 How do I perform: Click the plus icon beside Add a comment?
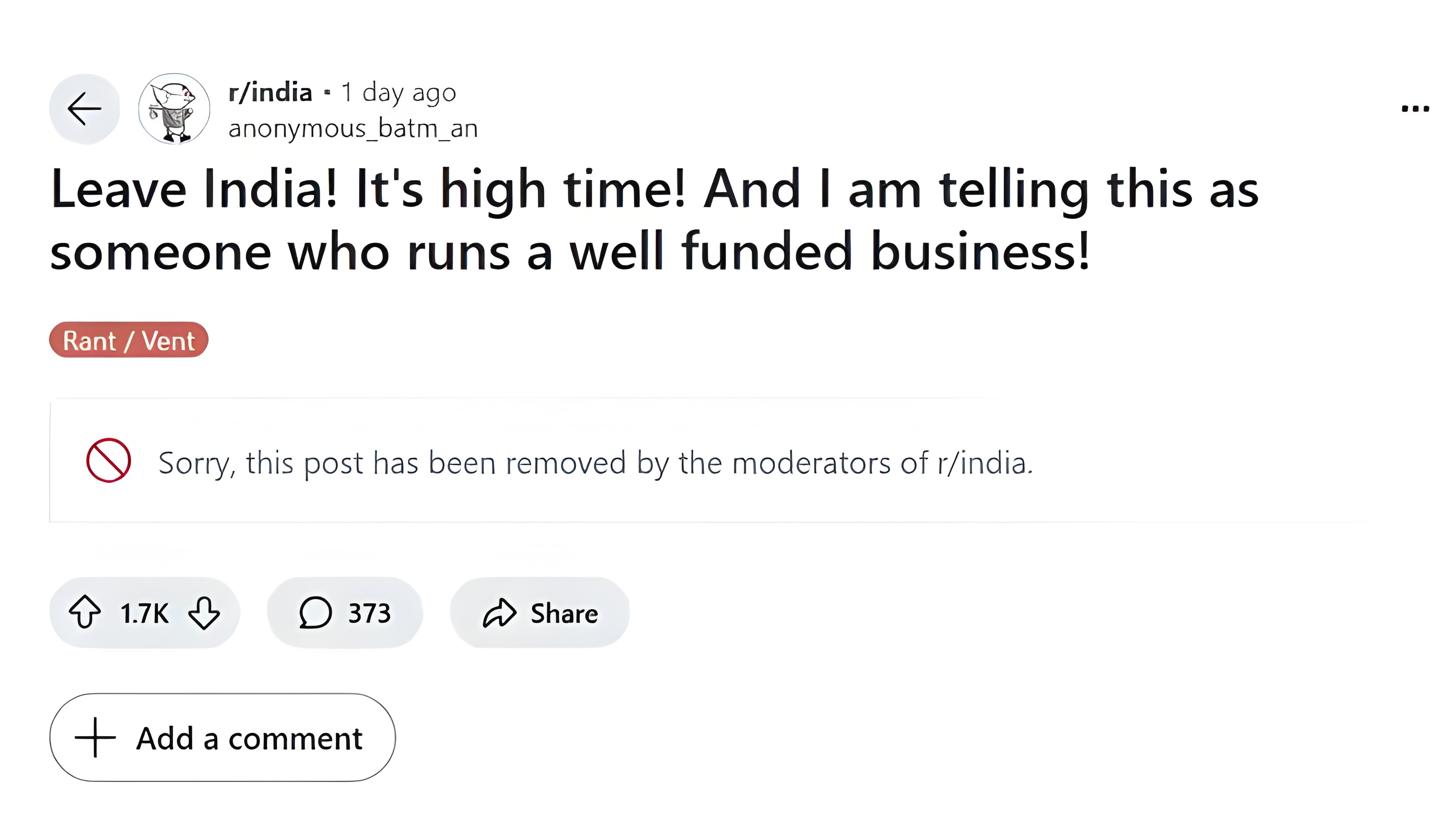(95, 737)
